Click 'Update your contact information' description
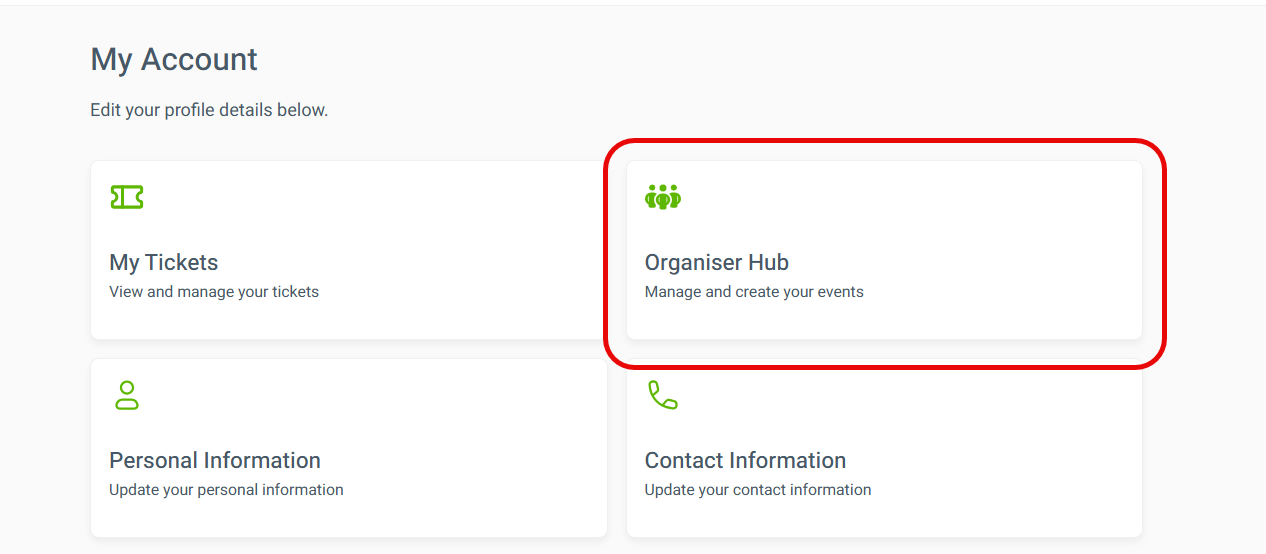Screen dimensions: 1266x554 click(x=758, y=490)
